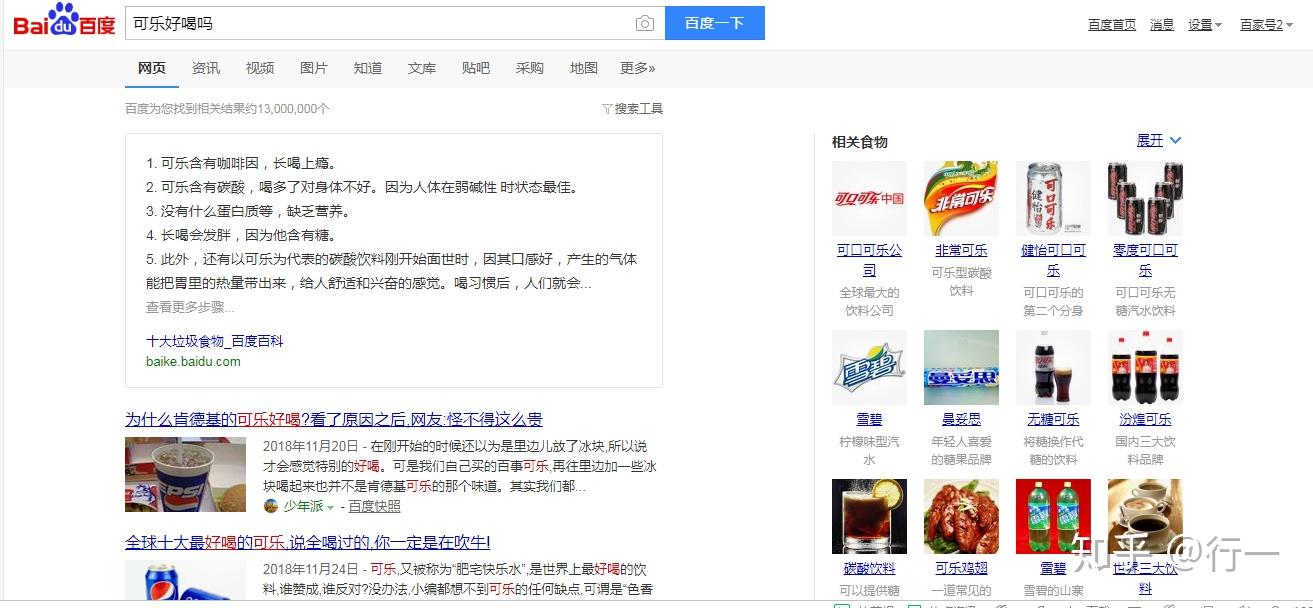Switch to the 地图 tab
Image resolution: width=1313 pixels, height=608 pixels.
[584, 68]
